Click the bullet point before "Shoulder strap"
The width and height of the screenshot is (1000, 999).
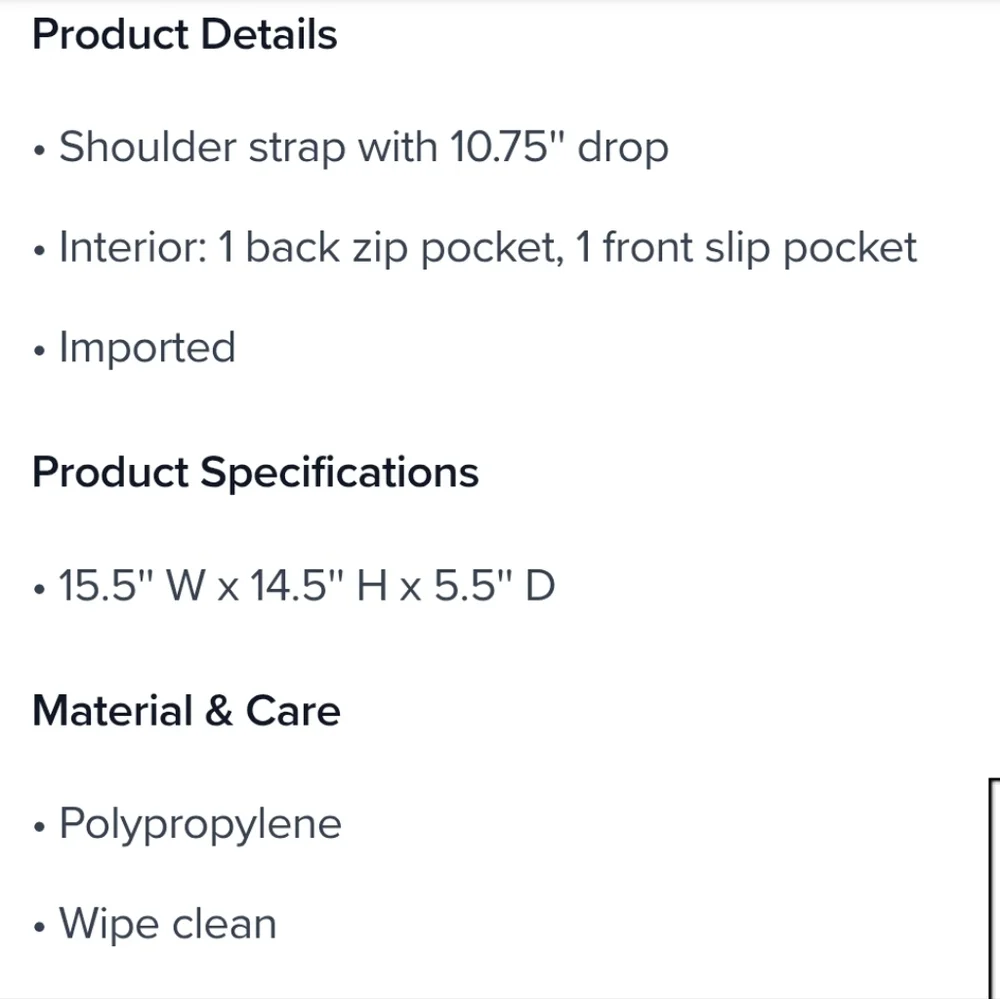click(39, 152)
